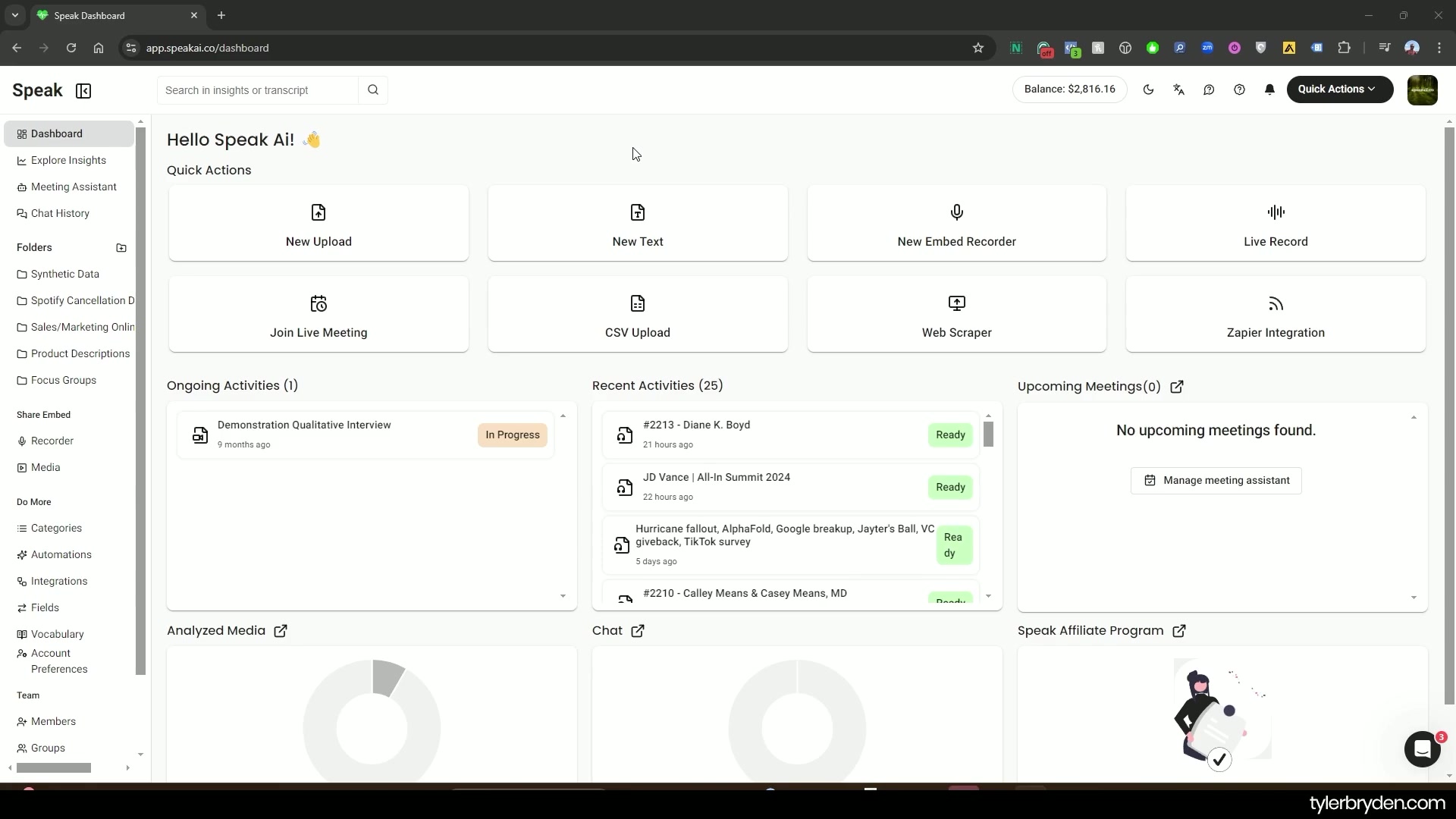Open Analyzed Media external link icon
Screen dimensions: 1456x819
click(281, 631)
